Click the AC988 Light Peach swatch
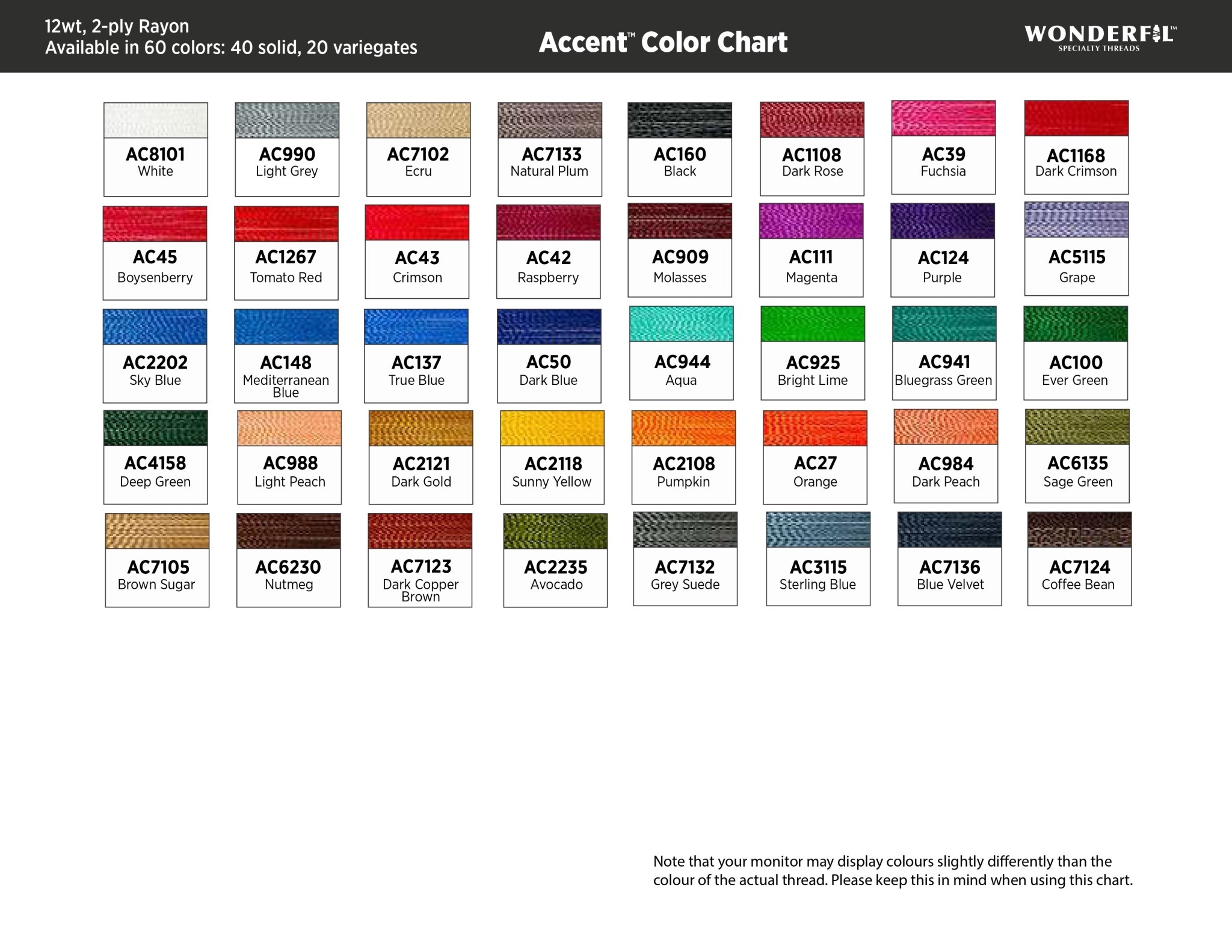 289,458
